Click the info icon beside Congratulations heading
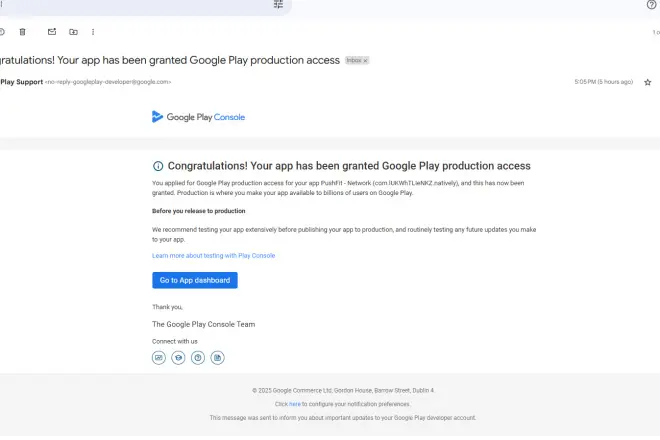This screenshot has height=440, width=660. (x=158, y=166)
